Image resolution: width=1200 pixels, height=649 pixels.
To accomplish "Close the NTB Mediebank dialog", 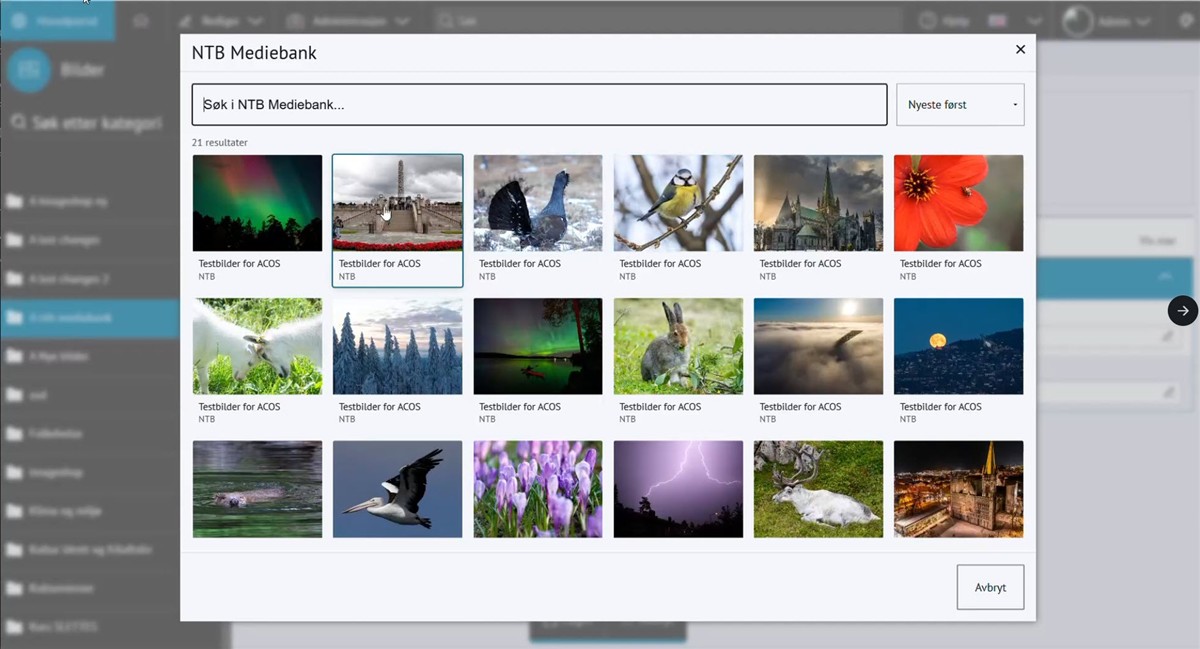I will (1020, 49).
